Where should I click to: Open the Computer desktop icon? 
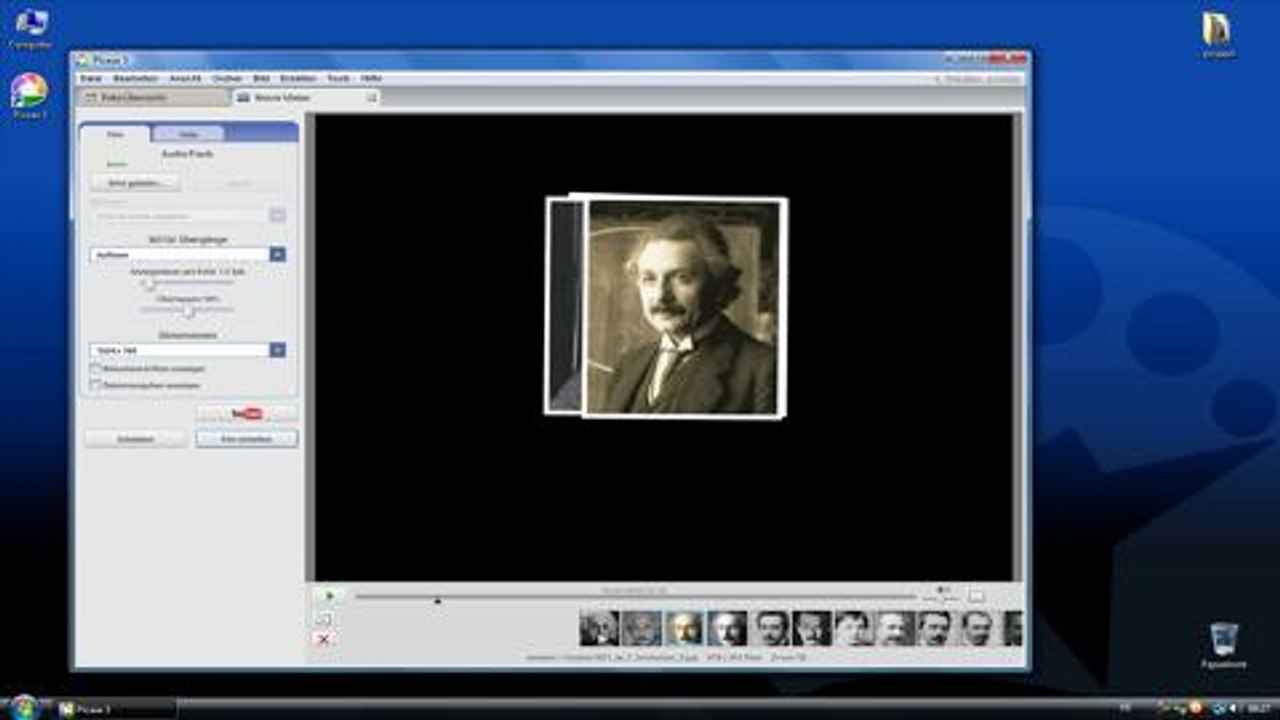[30, 28]
